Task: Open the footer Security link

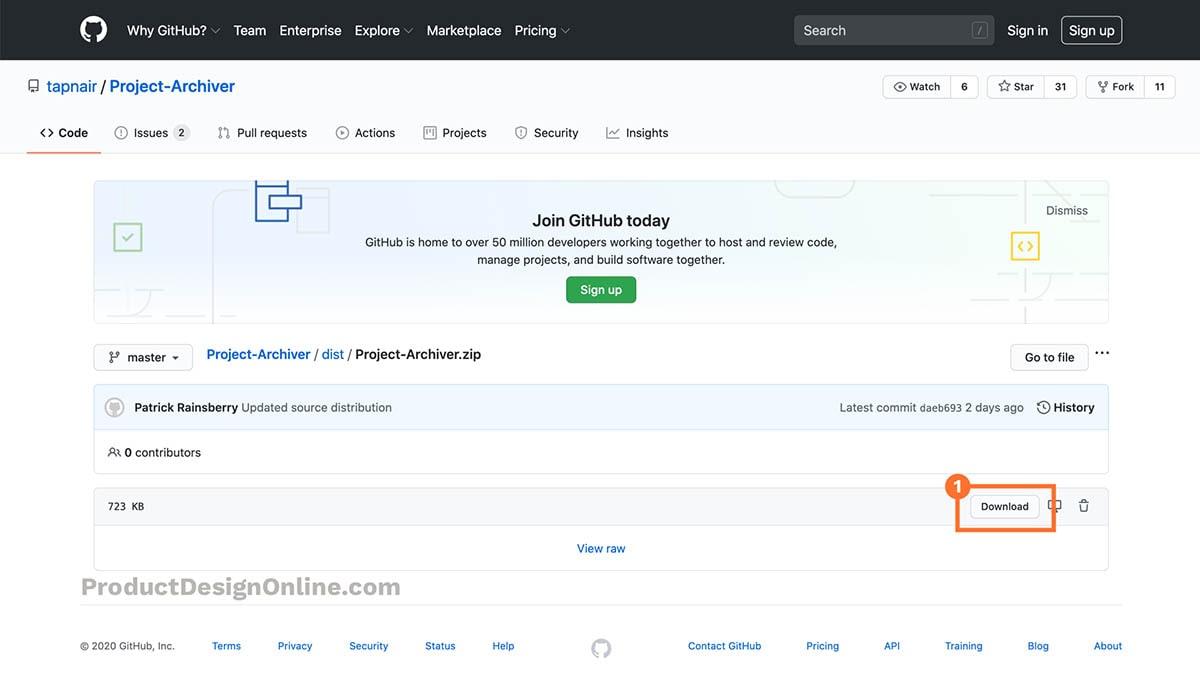Action: click(369, 646)
